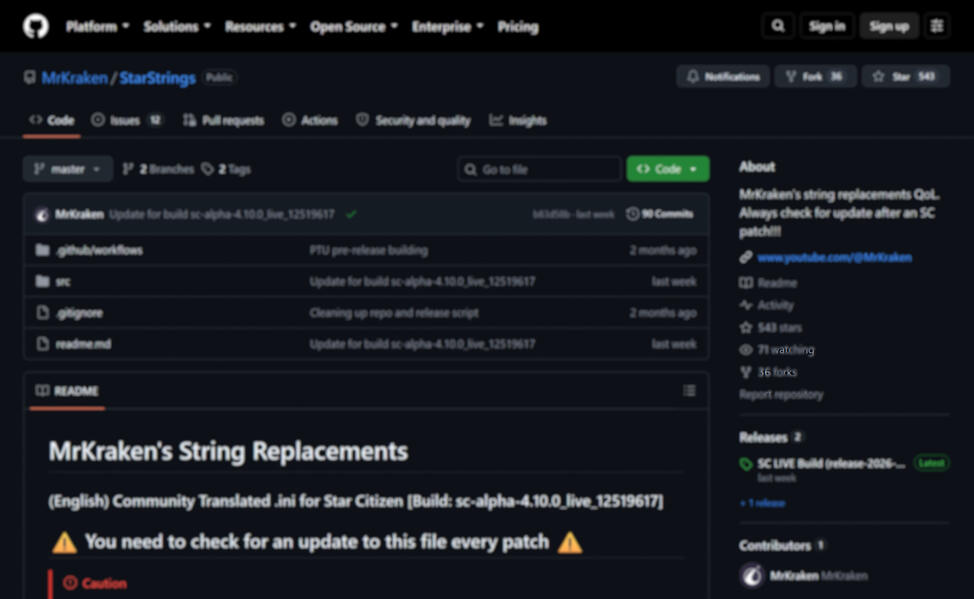Image resolution: width=974 pixels, height=599 pixels.
Task: Star the StarStrings repository
Action: [x=905, y=76]
